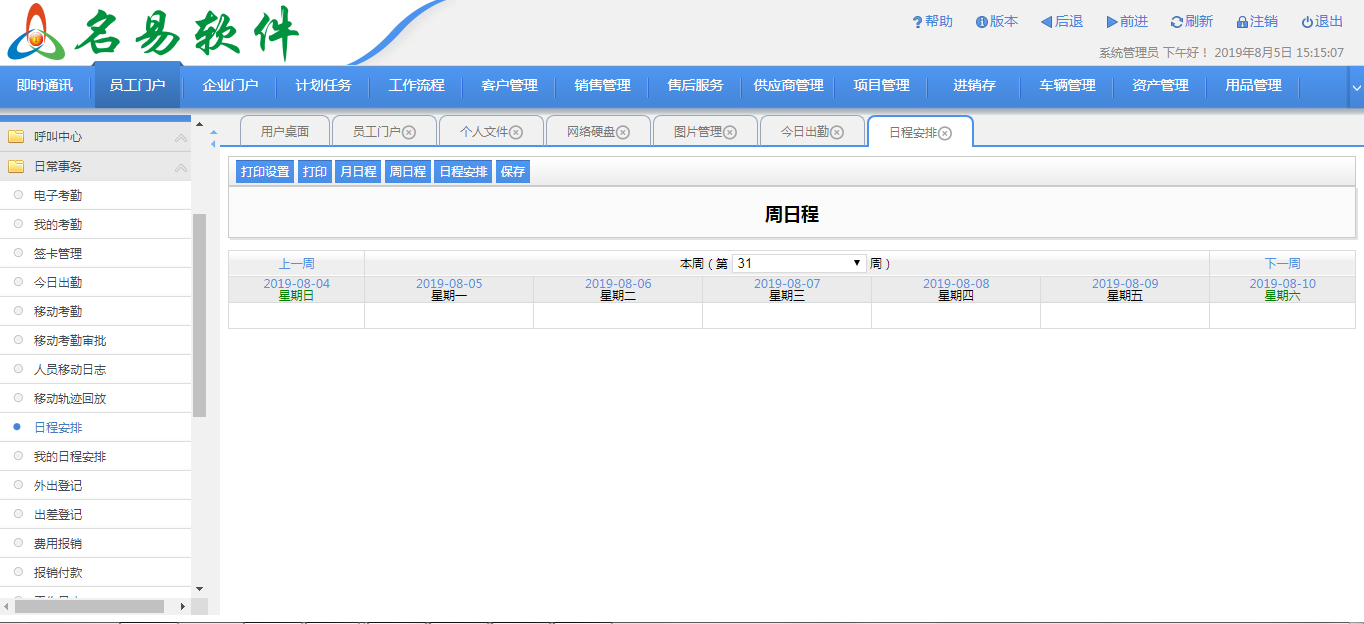Switch to monthly view via 月日程 button

(357, 171)
